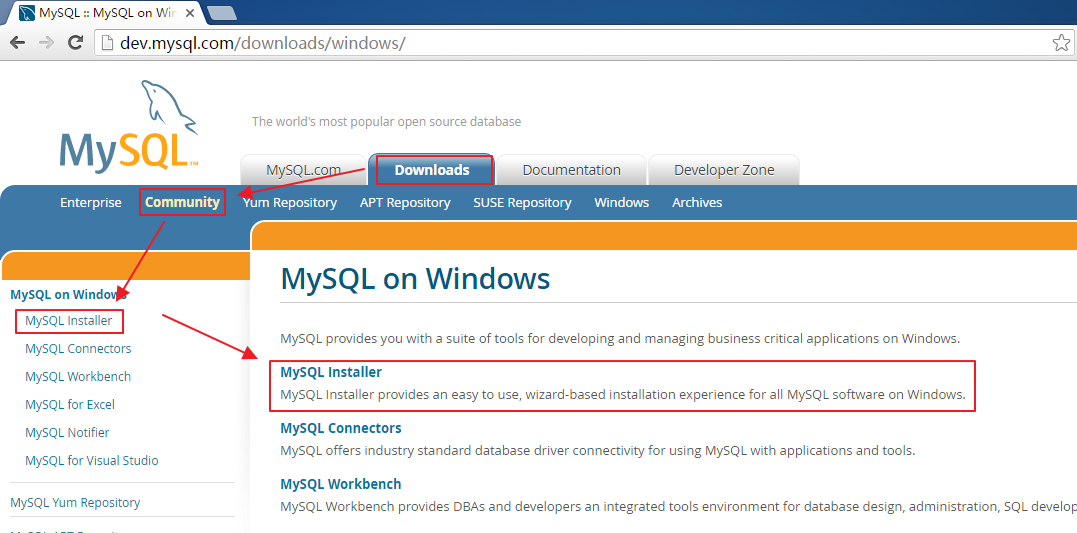
Task: Bookmark this page with the star icon
Action: click(x=1061, y=43)
